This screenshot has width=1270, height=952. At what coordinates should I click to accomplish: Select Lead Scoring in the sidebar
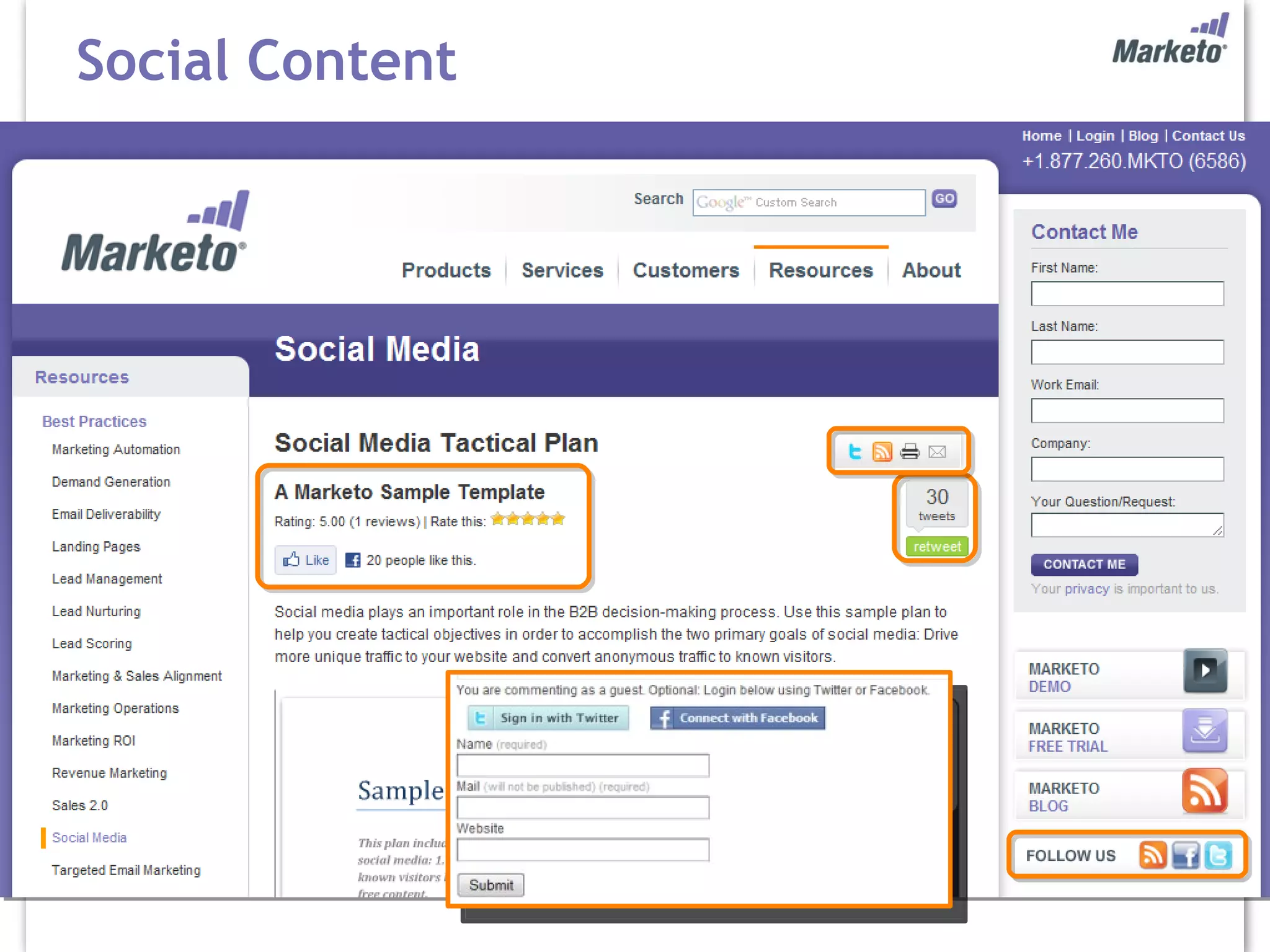tap(92, 643)
